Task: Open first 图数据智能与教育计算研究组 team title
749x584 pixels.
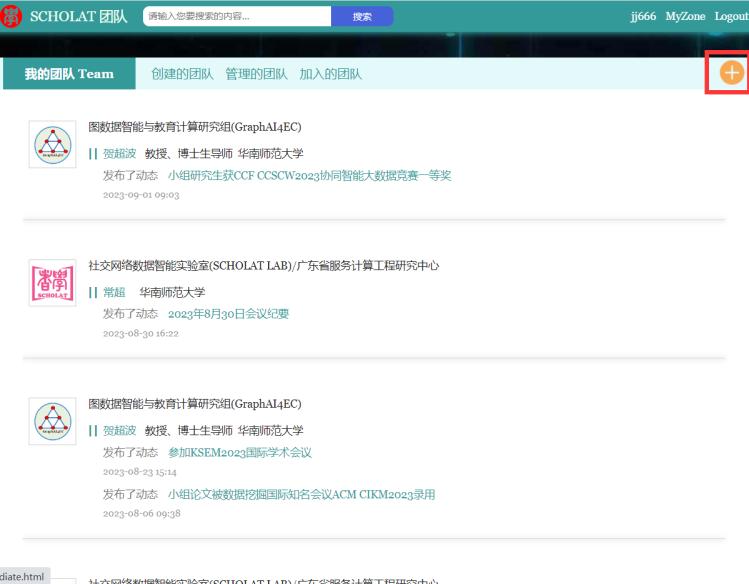Action: [x=195, y=127]
